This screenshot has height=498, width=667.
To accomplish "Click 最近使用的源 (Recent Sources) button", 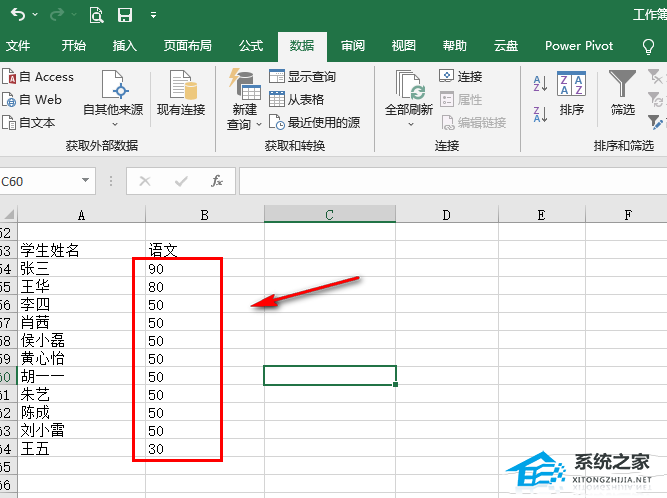I will click(315, 123).
